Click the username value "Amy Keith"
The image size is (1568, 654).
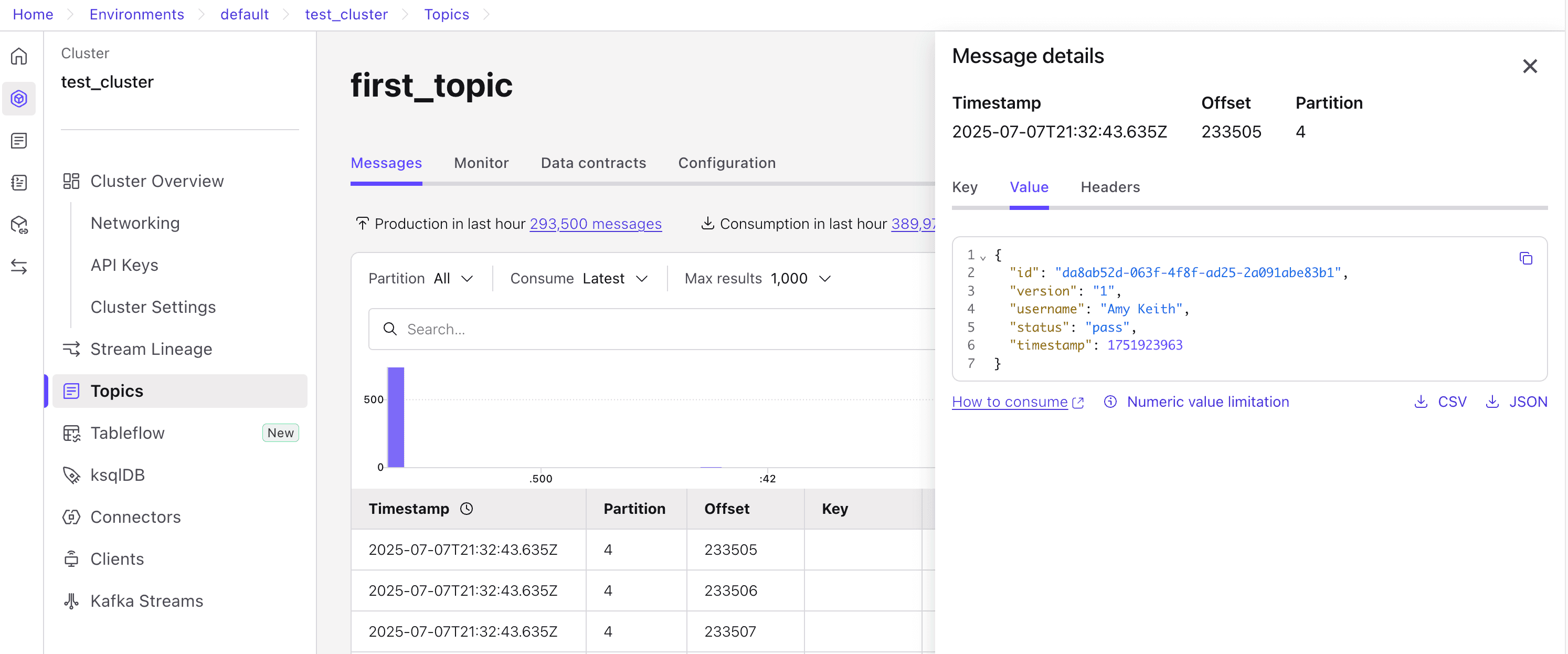tap(1141, 309)
